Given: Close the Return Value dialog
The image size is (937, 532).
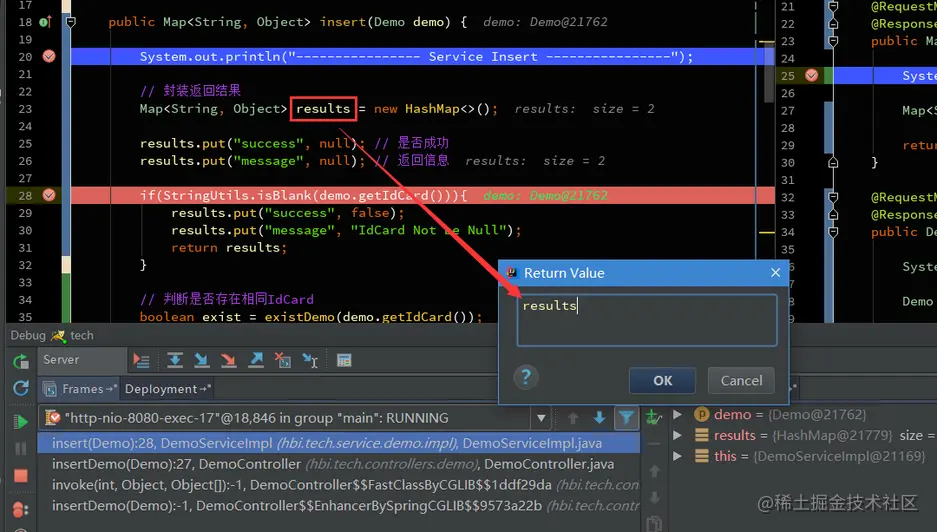Looking at the screenshot, I should point(776,273).
